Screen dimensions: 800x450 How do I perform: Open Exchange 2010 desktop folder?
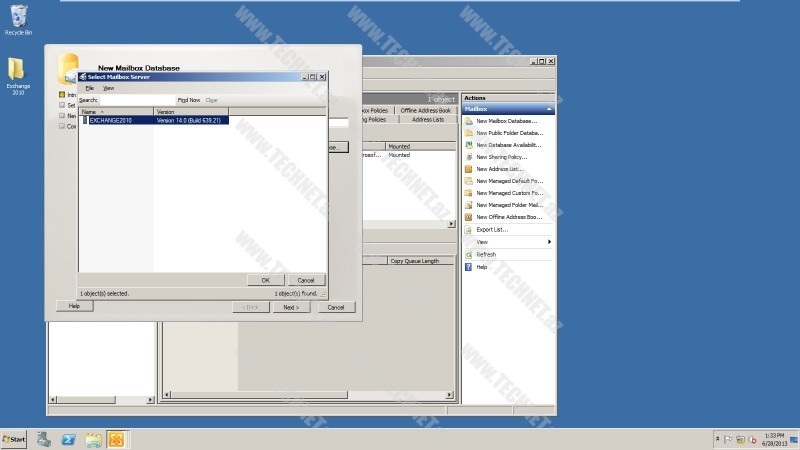click(18, 76)
